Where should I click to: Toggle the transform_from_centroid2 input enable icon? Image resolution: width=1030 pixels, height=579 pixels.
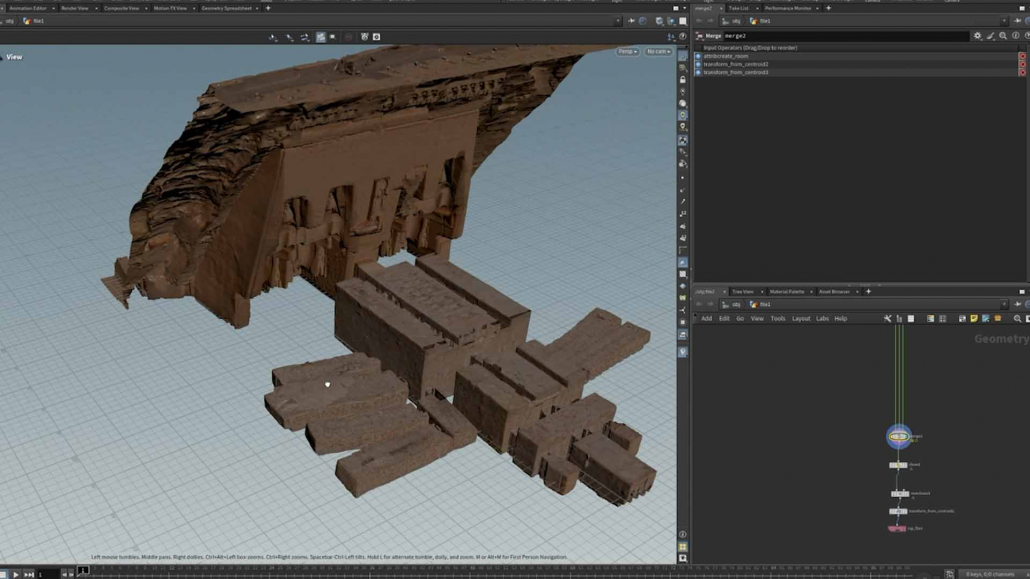[x=698, y=64]
